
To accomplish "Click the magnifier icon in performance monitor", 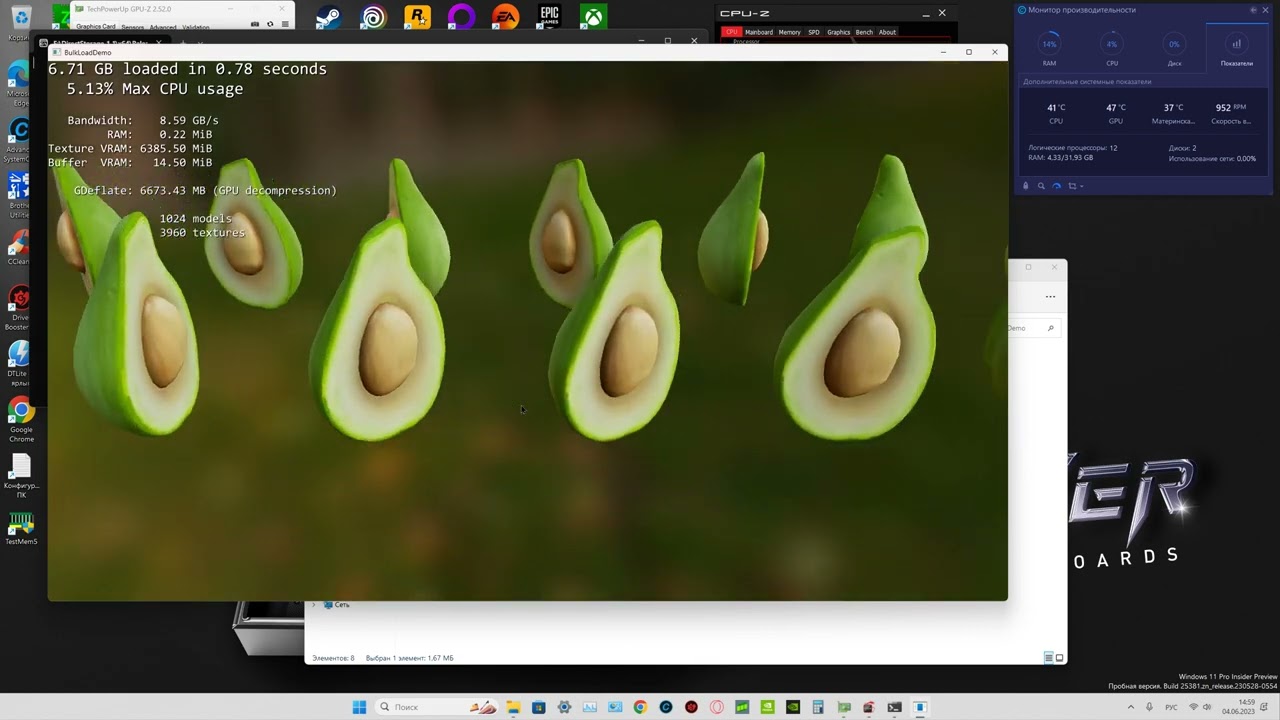I will [x=1041, y=186].
